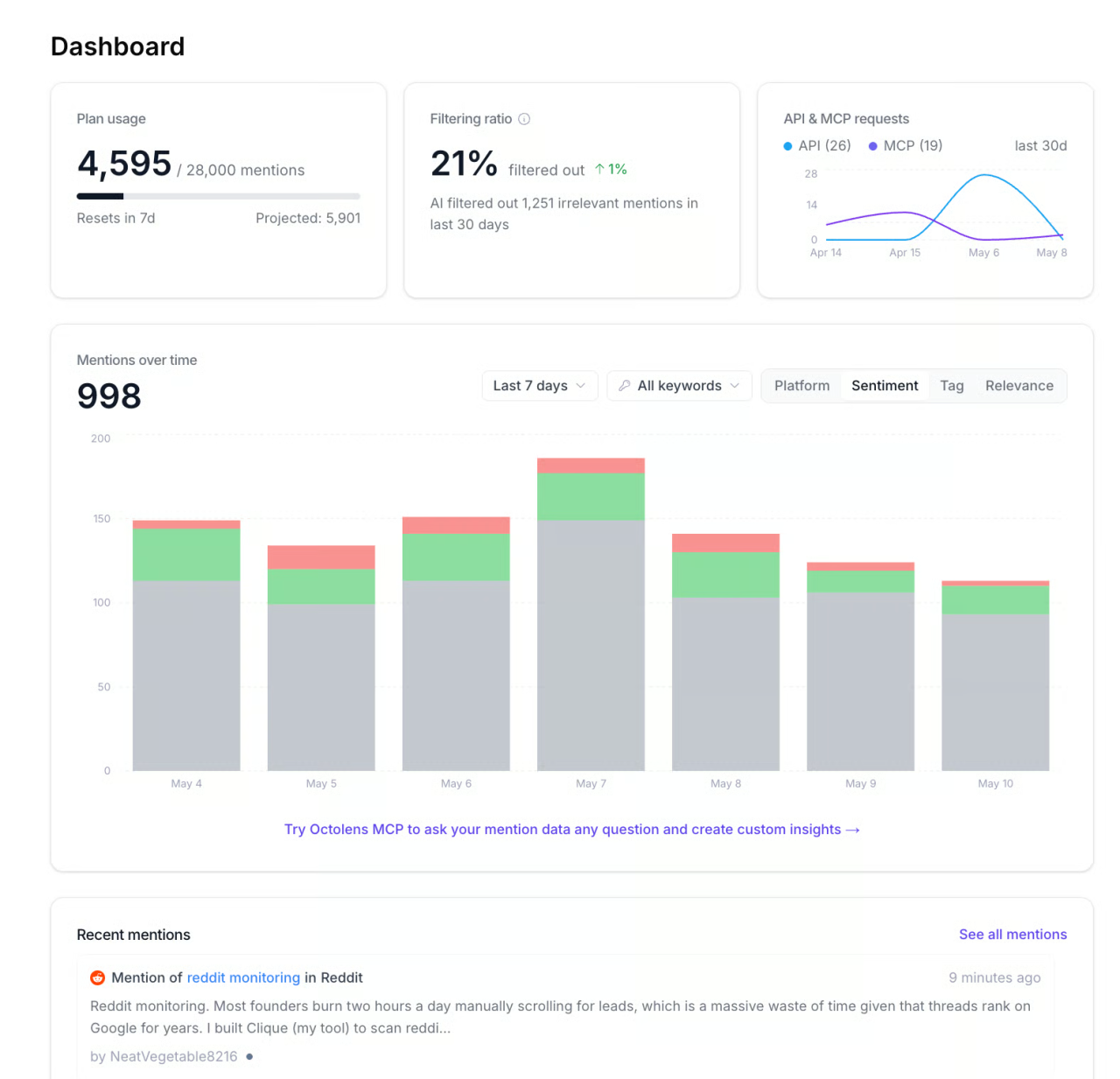Open the reddit monitoring keyword link

pyautogui.click(x=243, y=977)
